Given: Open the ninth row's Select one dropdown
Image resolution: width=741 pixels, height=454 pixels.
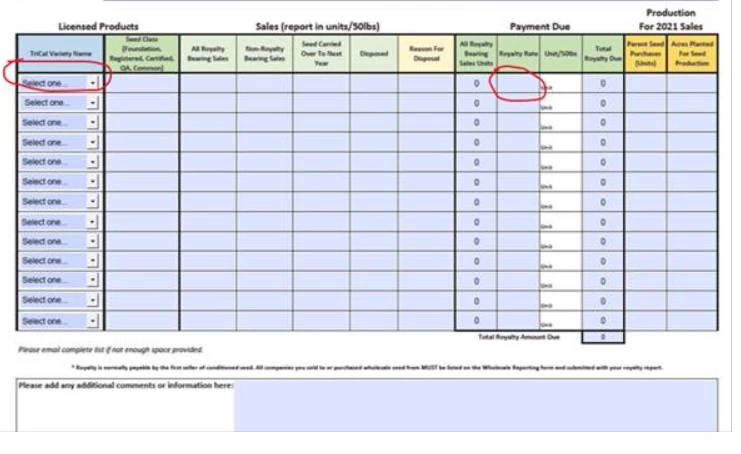Looking at the screenshot, I should pyautogui.click(x=60, y=241).
